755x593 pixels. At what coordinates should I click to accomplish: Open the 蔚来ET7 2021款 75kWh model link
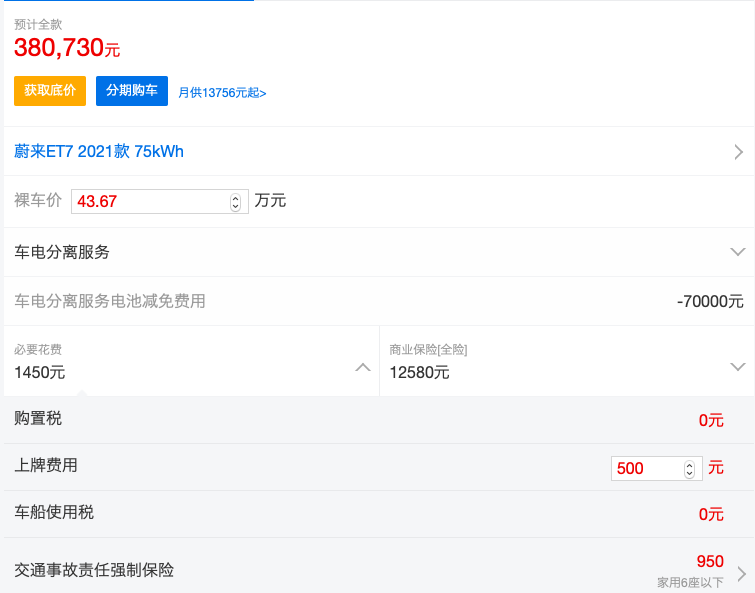point(99,151)
